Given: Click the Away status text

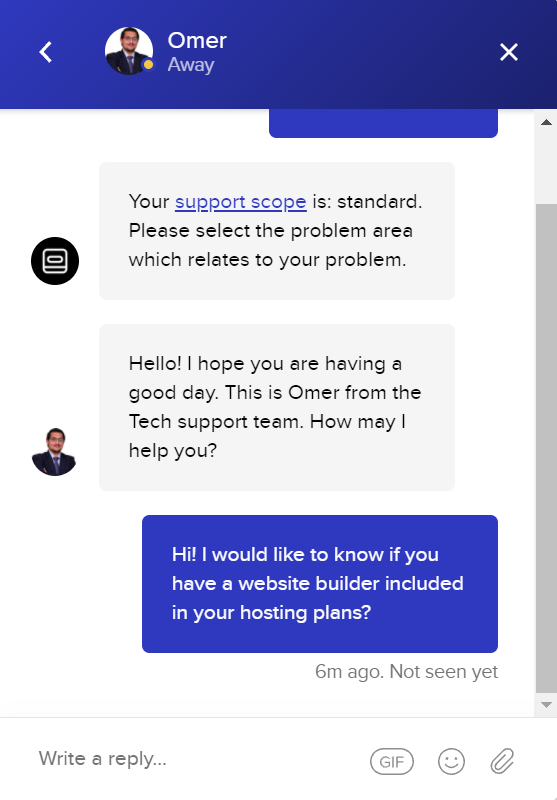Looking at the screenshot, I should [x=191, y=65].
